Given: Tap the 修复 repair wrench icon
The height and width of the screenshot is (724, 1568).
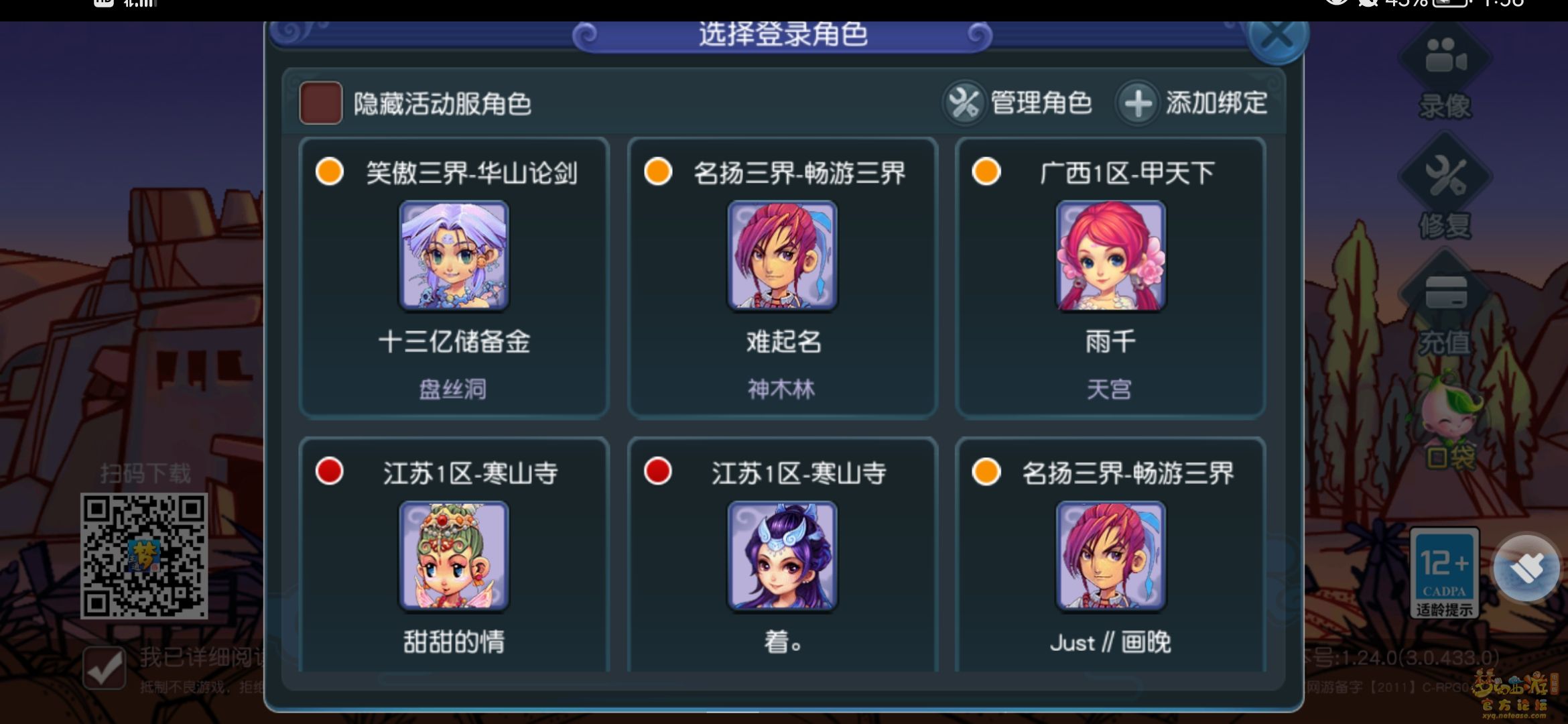Looking at the screenshot, I should coord(1445,176).
